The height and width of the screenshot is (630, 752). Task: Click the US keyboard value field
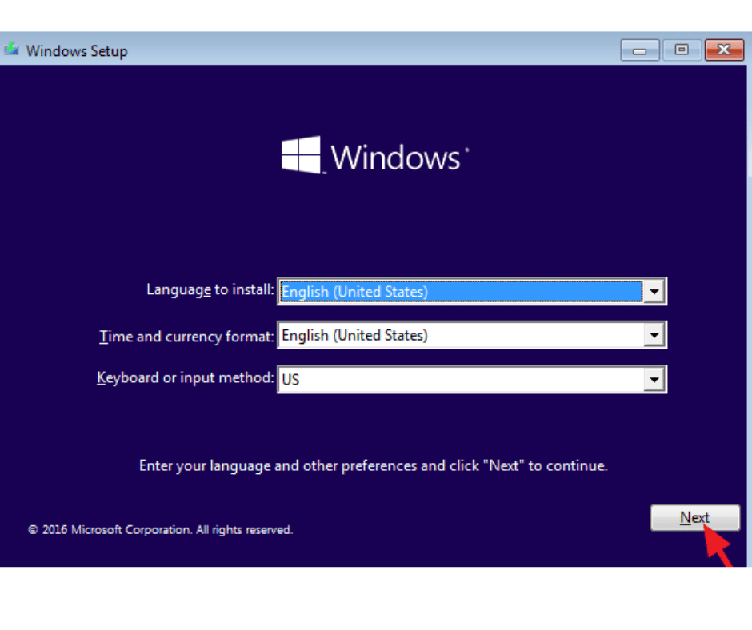[x=460, y=380]
